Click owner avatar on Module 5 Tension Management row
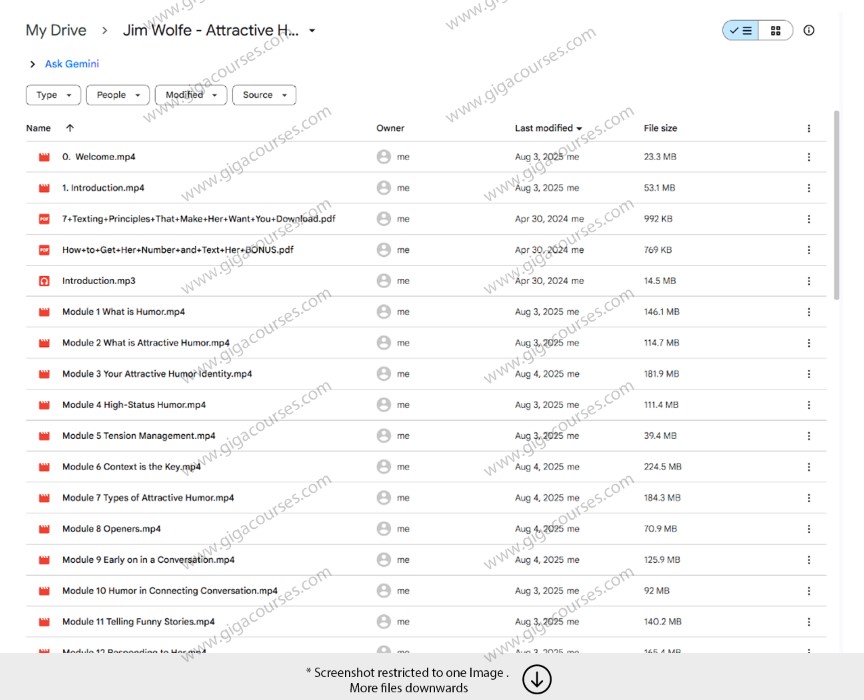864x700 pixels. 383,436
